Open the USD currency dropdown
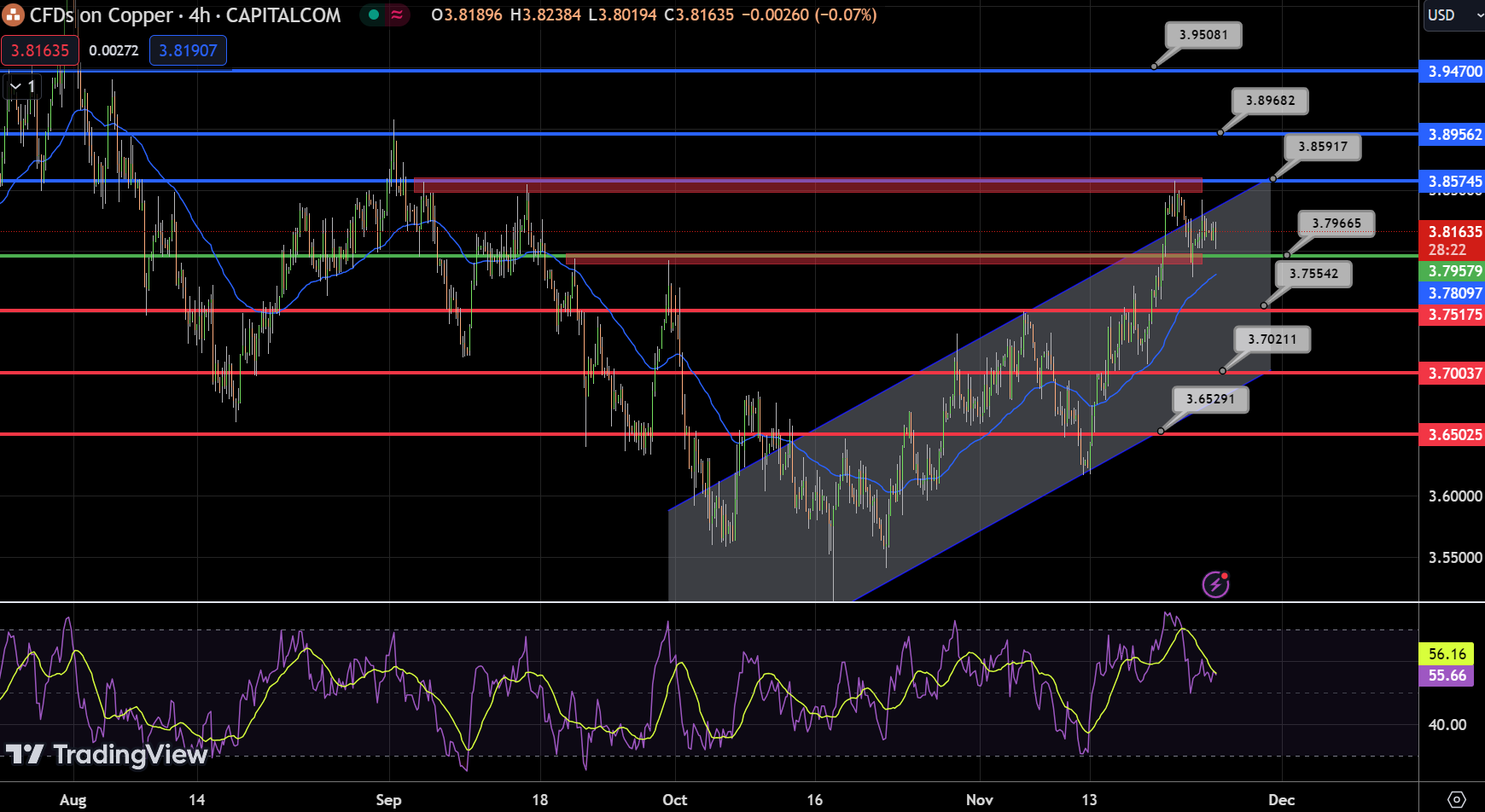Screen dimensions: 1485x812 [1453, 14]
